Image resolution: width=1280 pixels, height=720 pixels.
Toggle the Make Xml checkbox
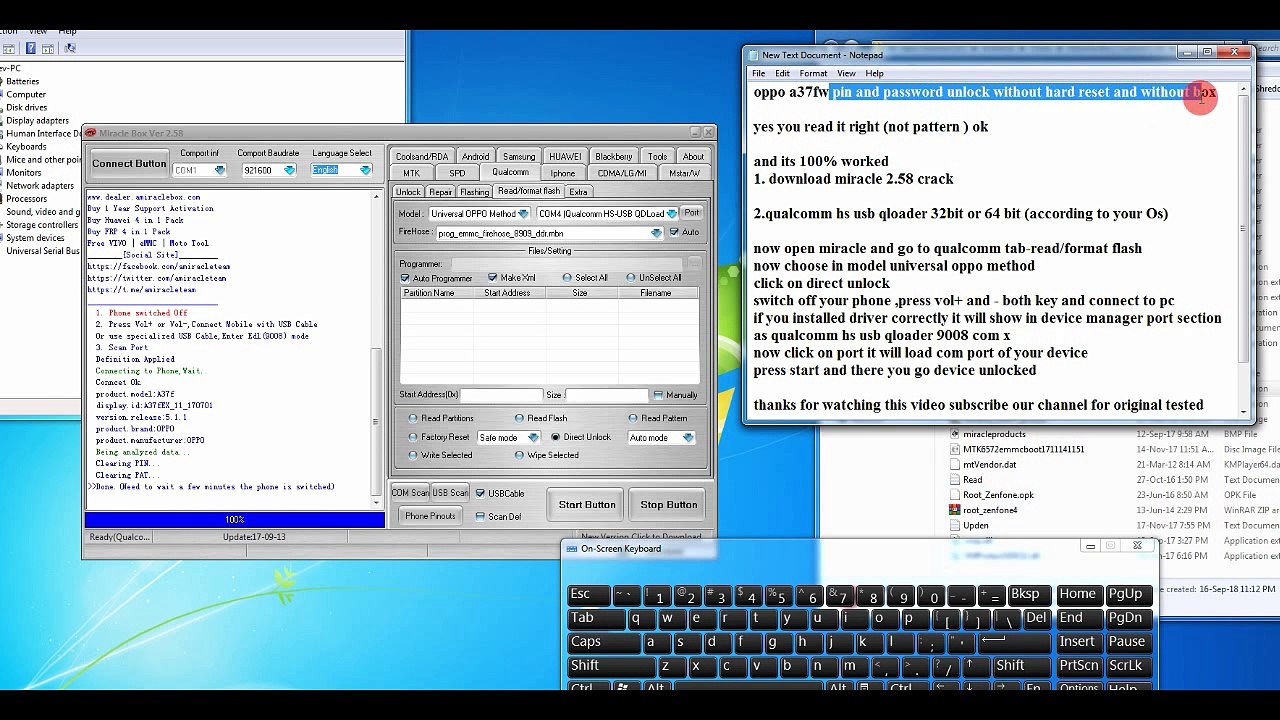coord(493,278)
